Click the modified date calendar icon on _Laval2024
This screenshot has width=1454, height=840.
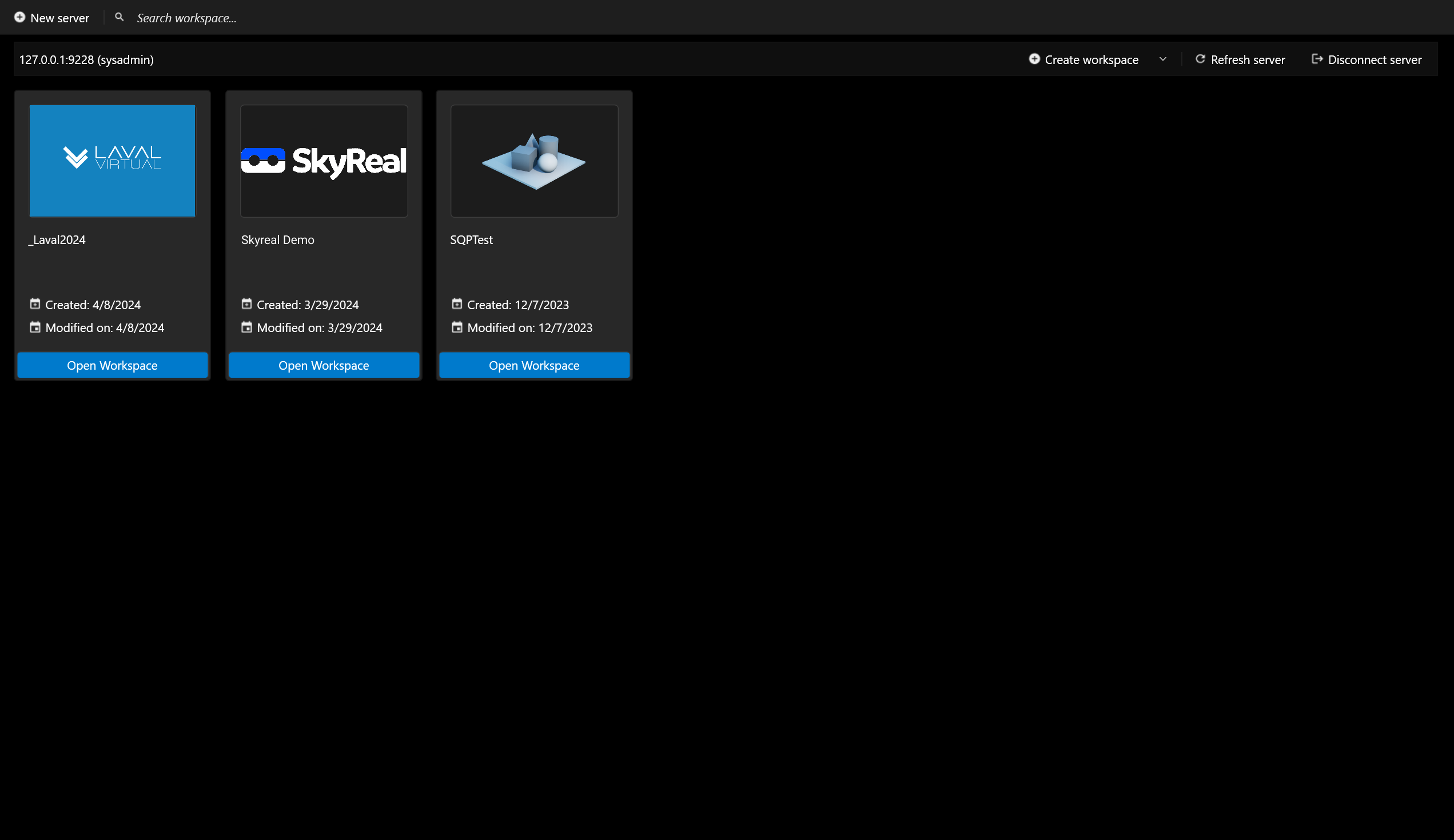click(x=35, y=327)
